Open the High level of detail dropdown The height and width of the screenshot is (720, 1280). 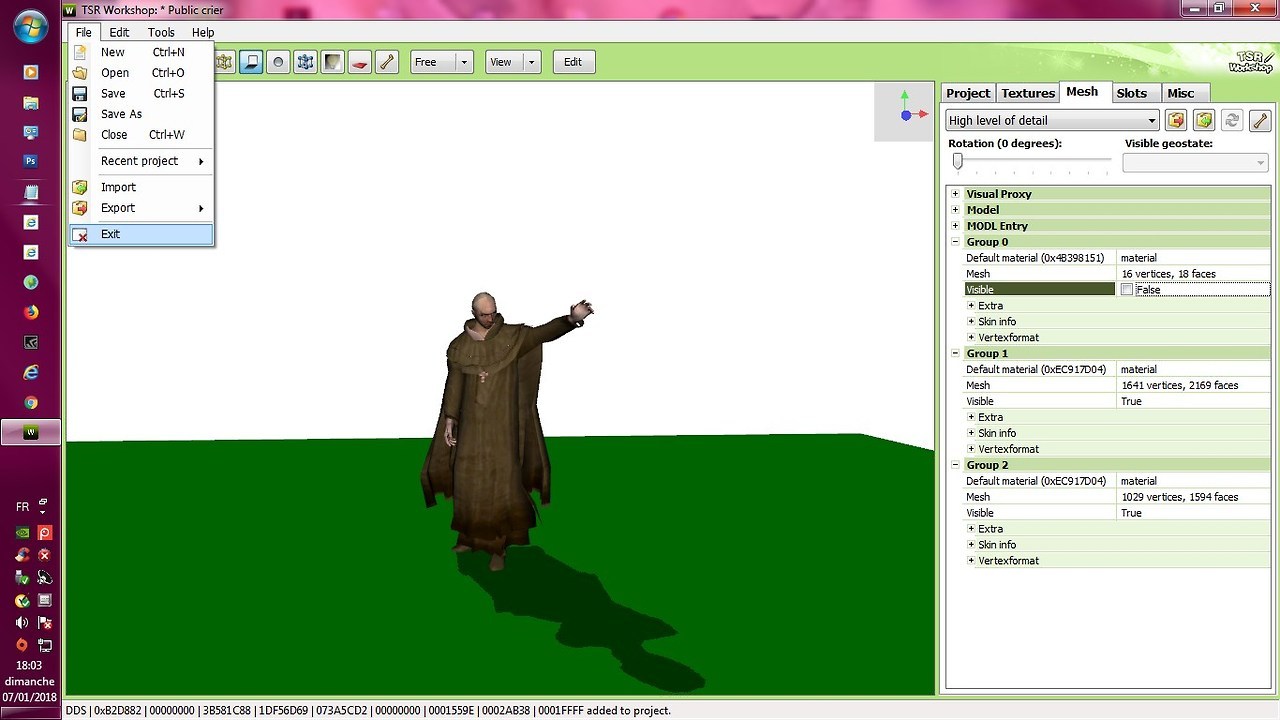[x=1151, y=121]
